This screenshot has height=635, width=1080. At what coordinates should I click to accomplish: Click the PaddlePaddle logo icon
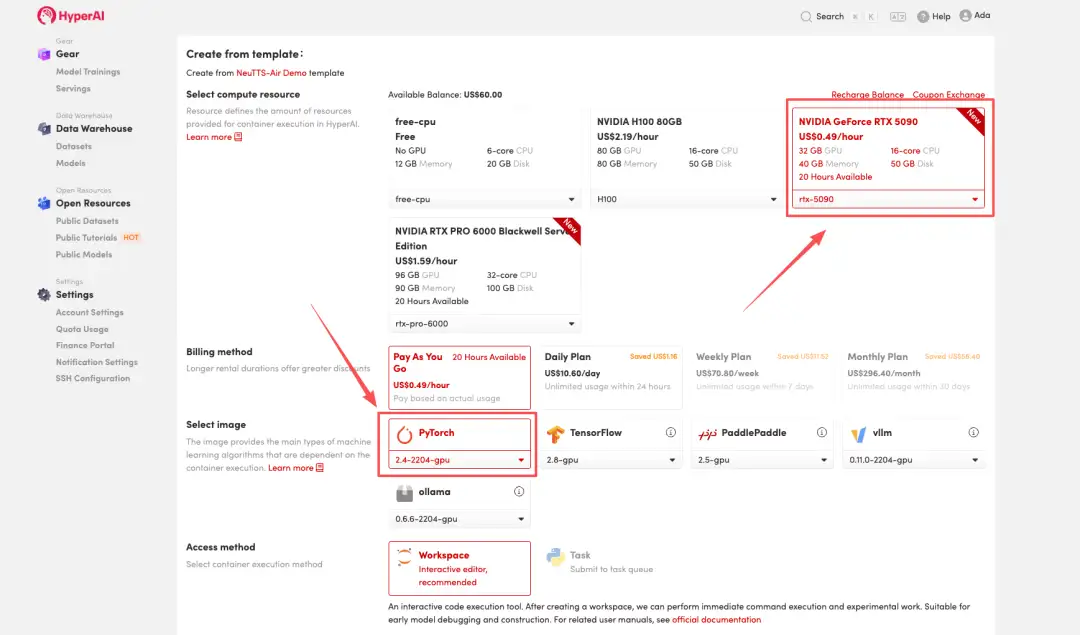[707, 434]
